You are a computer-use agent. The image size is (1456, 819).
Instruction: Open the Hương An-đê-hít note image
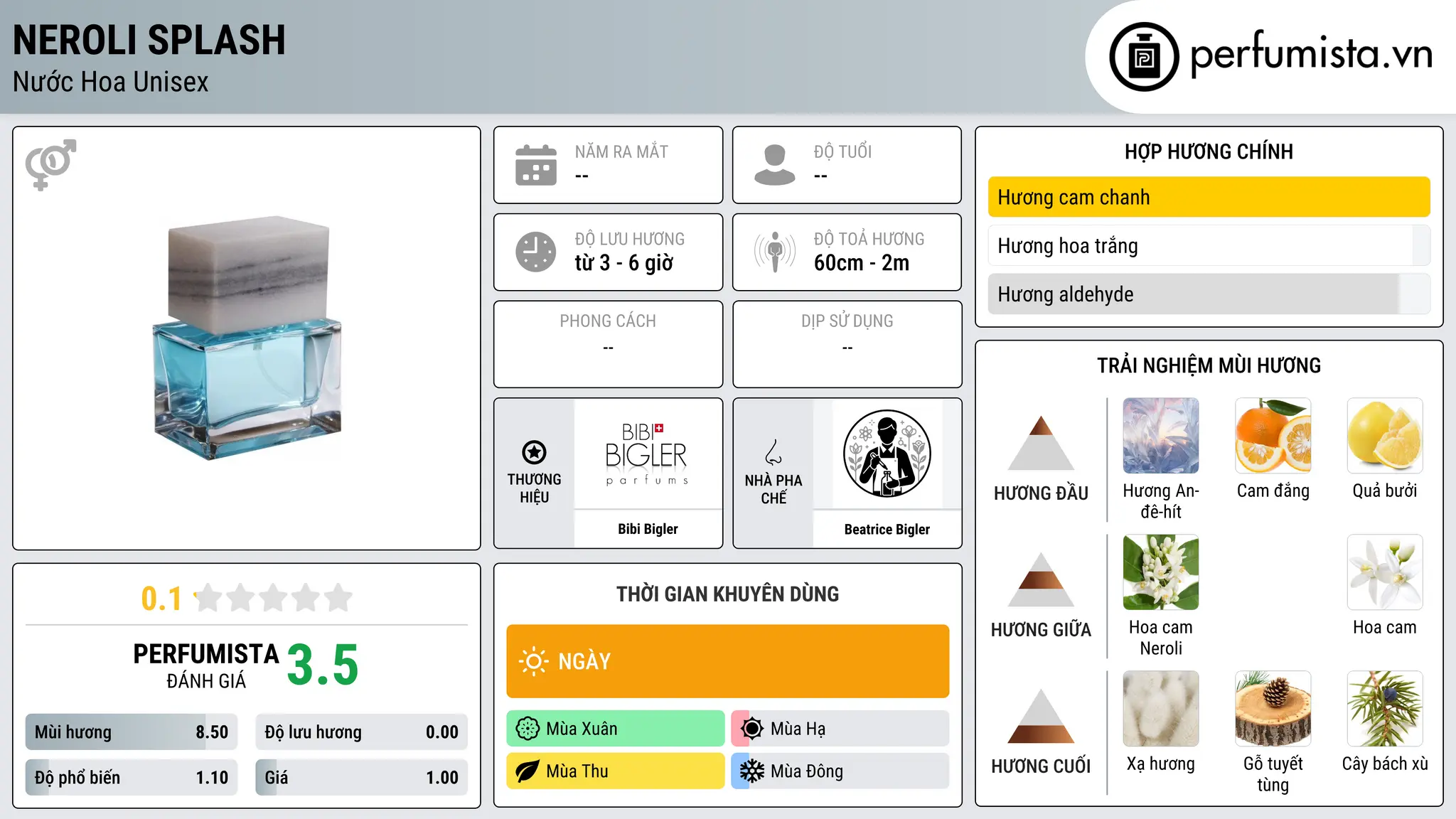click(x=1161, y=436)
